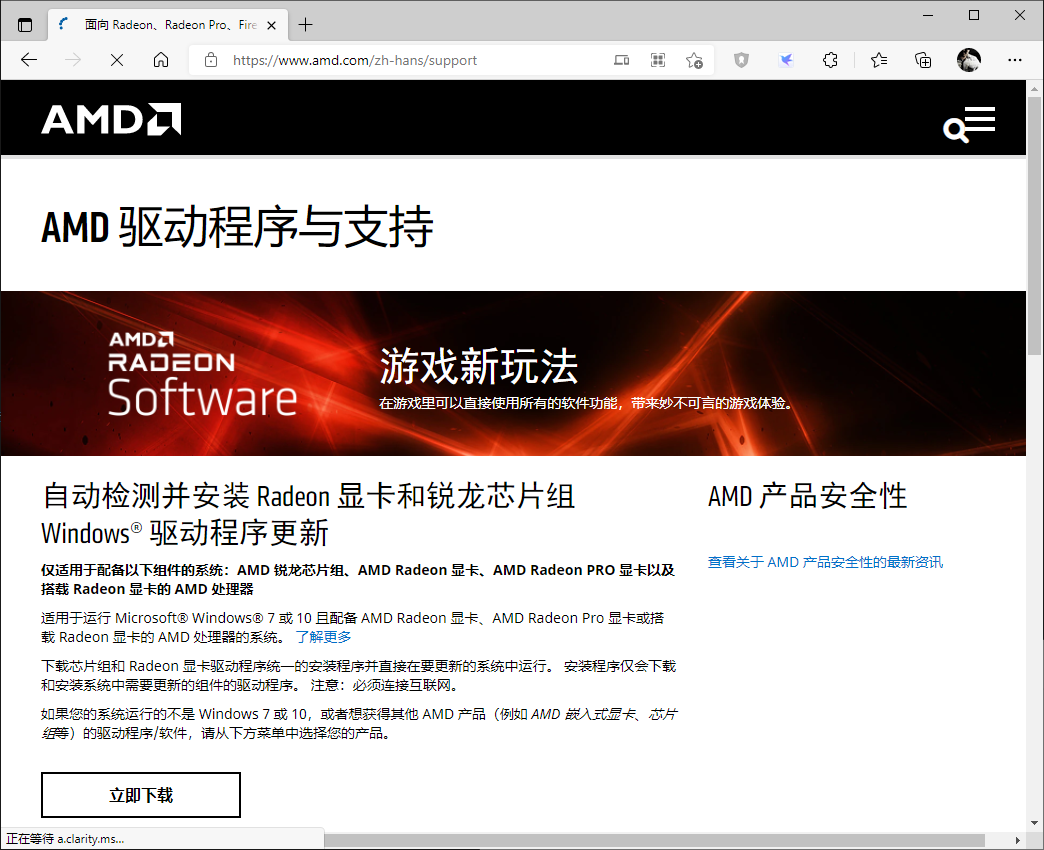Click the AMD logo
Screen dimensions: 1044x850
111,119
